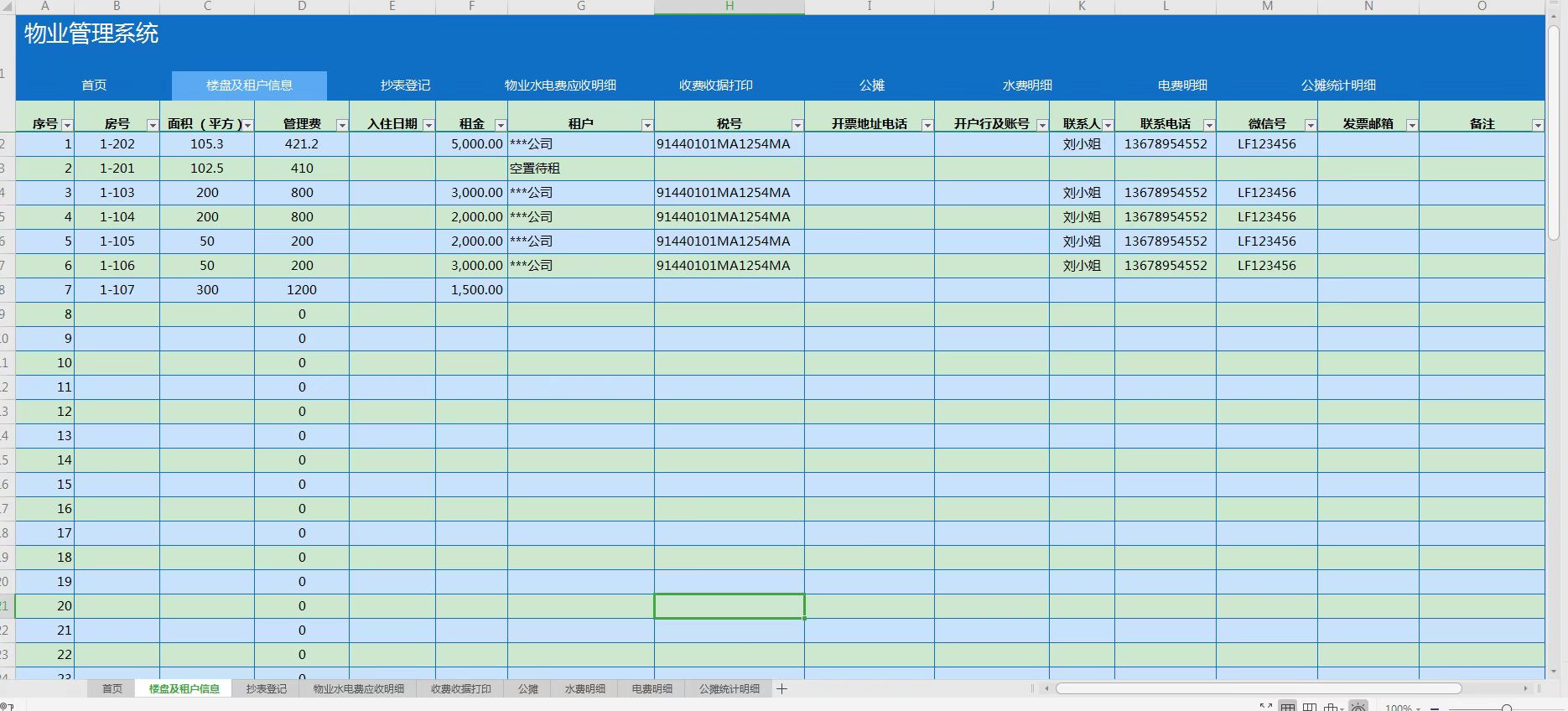Click 收费收据打印 navigation button in blue header
1568x711 pixels.
tap(715, 86)
